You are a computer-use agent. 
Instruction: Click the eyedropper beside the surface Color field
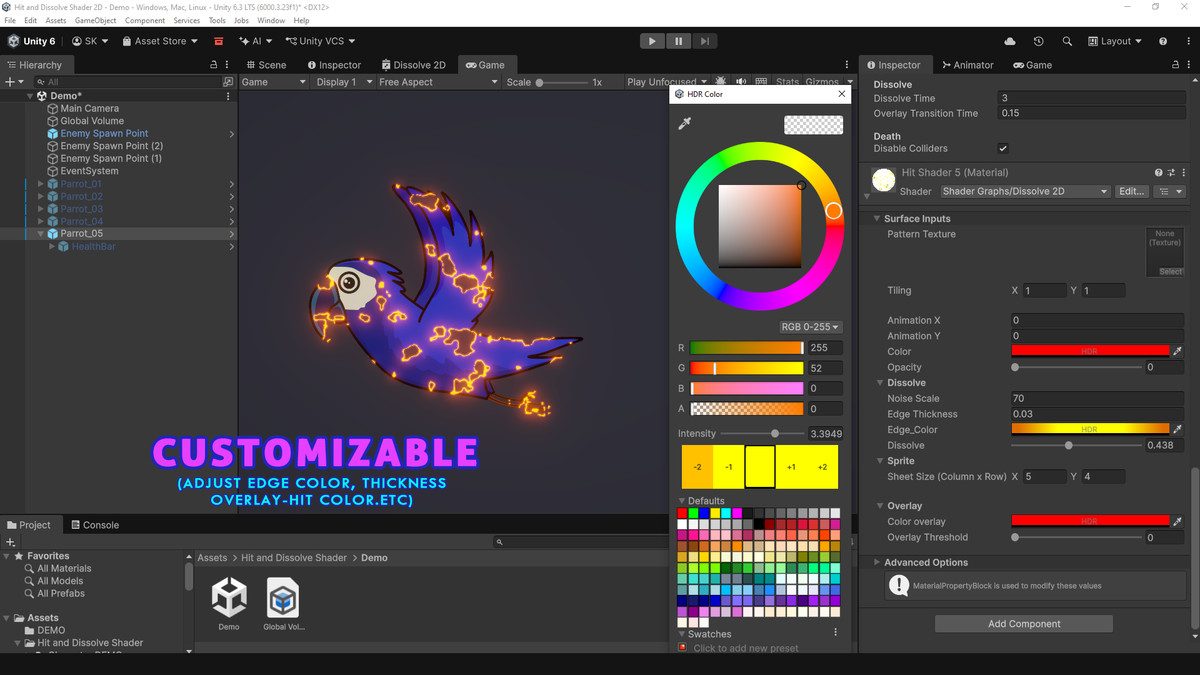1178,351
